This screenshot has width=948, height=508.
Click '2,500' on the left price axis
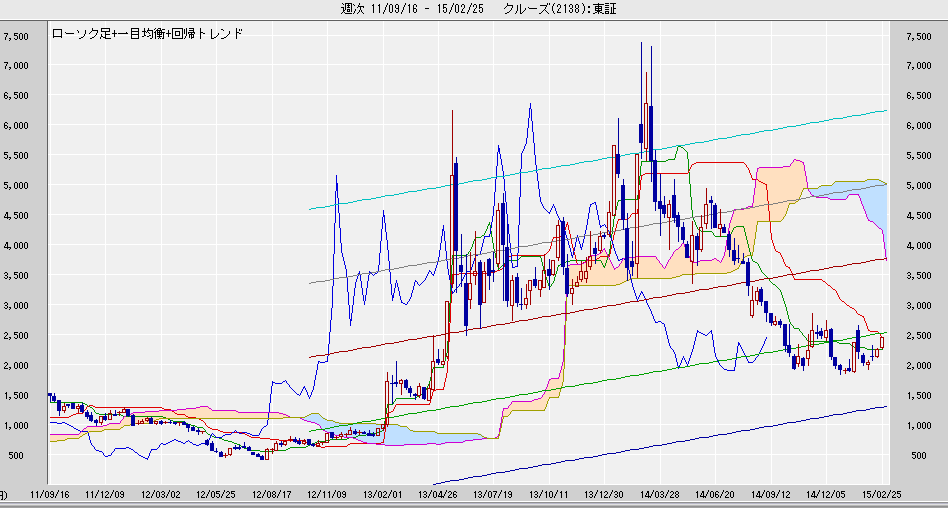pos(16,336)
